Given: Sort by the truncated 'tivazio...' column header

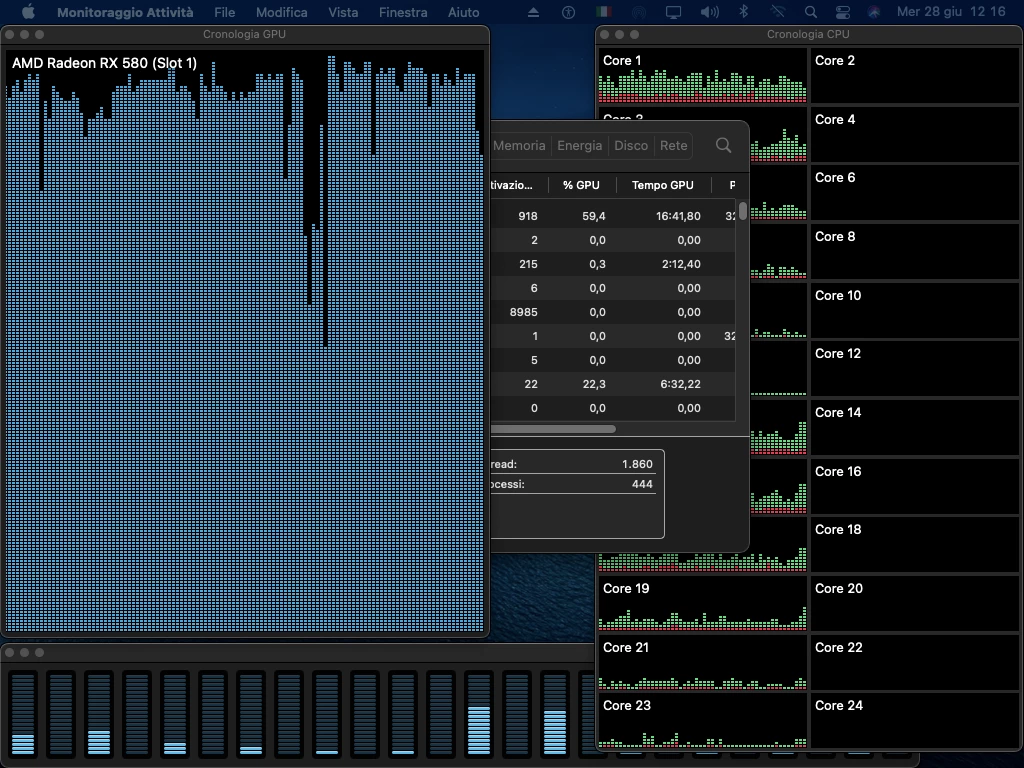Looking at the screenshot, I should [512, 185].
